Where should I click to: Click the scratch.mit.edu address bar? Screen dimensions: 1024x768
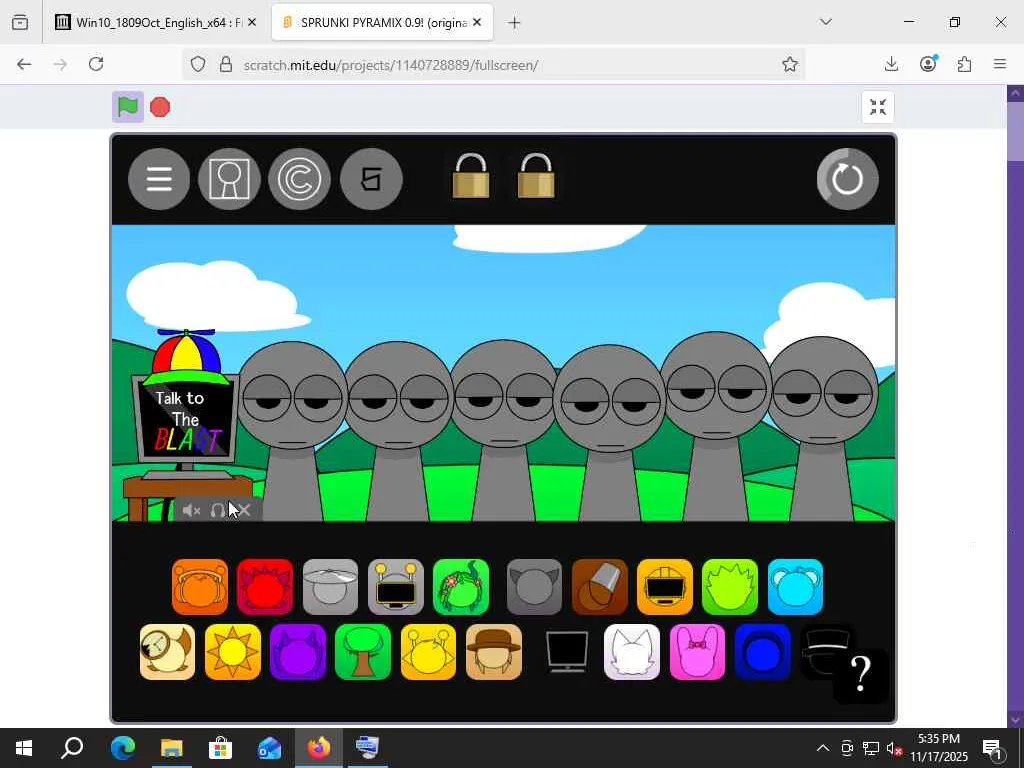(x=493, y=65)
